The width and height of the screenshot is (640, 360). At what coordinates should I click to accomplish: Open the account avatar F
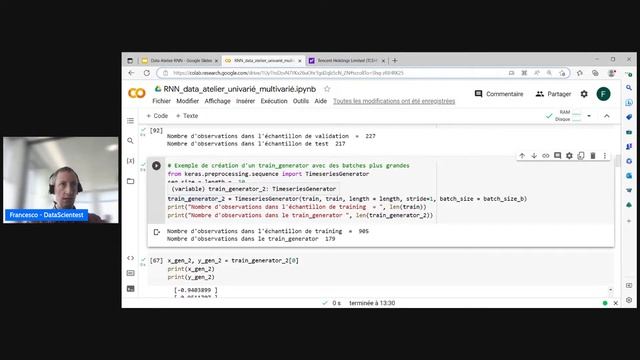click(603, 94)
